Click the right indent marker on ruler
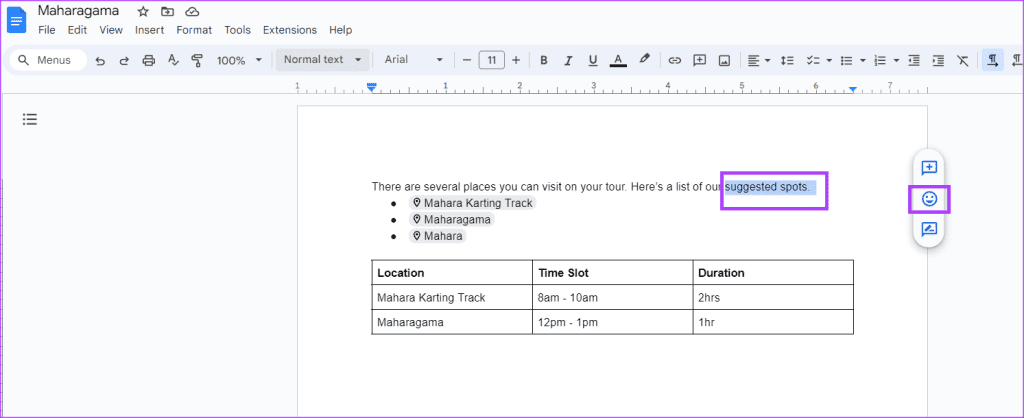This screenshot has width=1024, height=418. point(853,89)
